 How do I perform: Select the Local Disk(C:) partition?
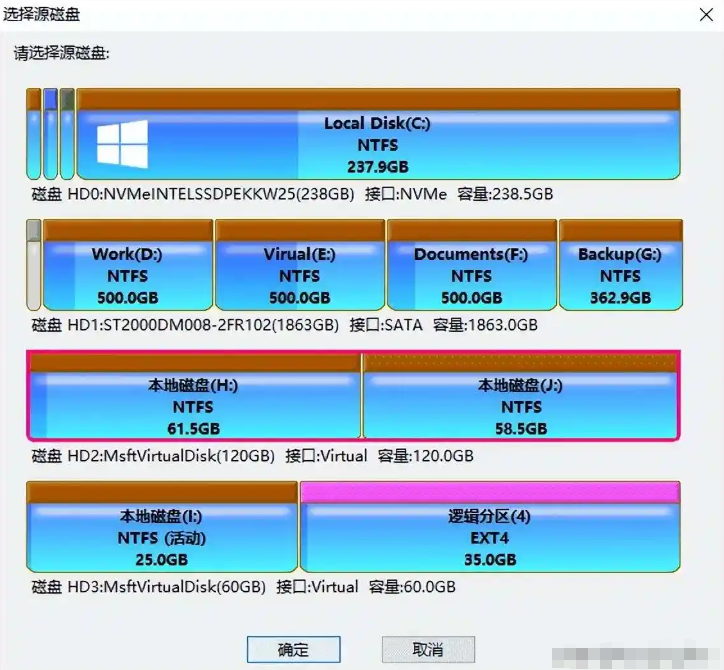coord(378,134)
